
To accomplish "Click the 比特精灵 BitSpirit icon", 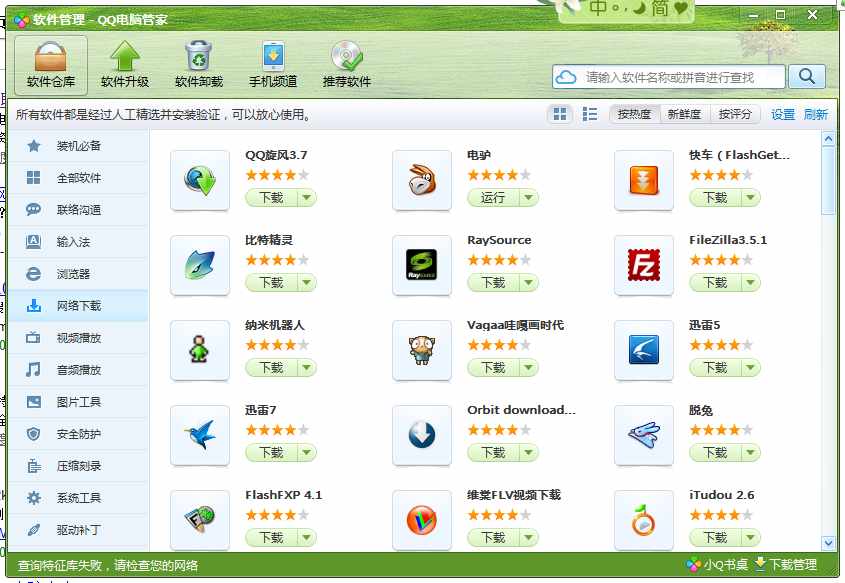I will click(x=200, y=266).
